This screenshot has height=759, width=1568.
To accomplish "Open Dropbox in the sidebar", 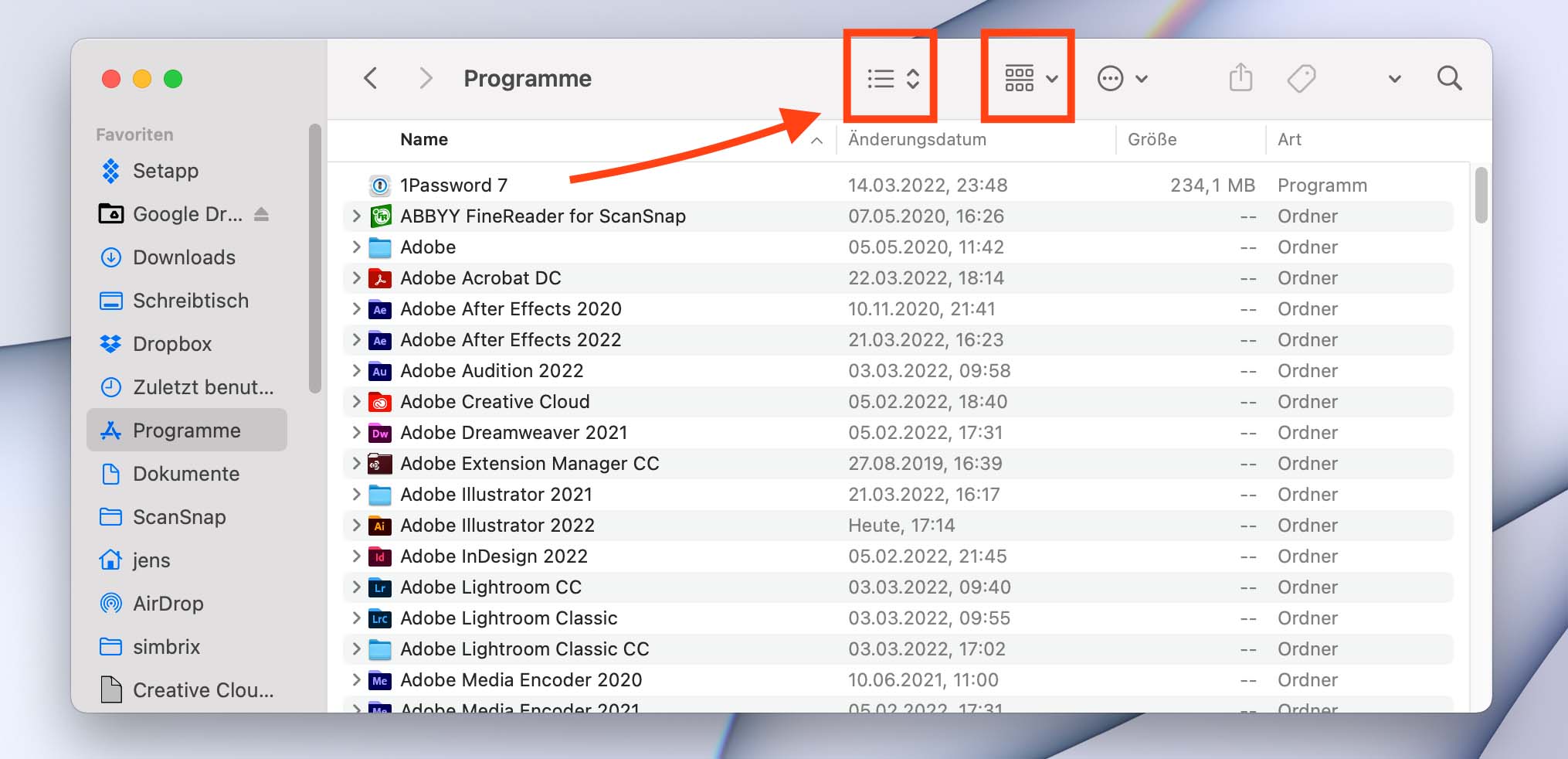I will (x=186, y=344).
